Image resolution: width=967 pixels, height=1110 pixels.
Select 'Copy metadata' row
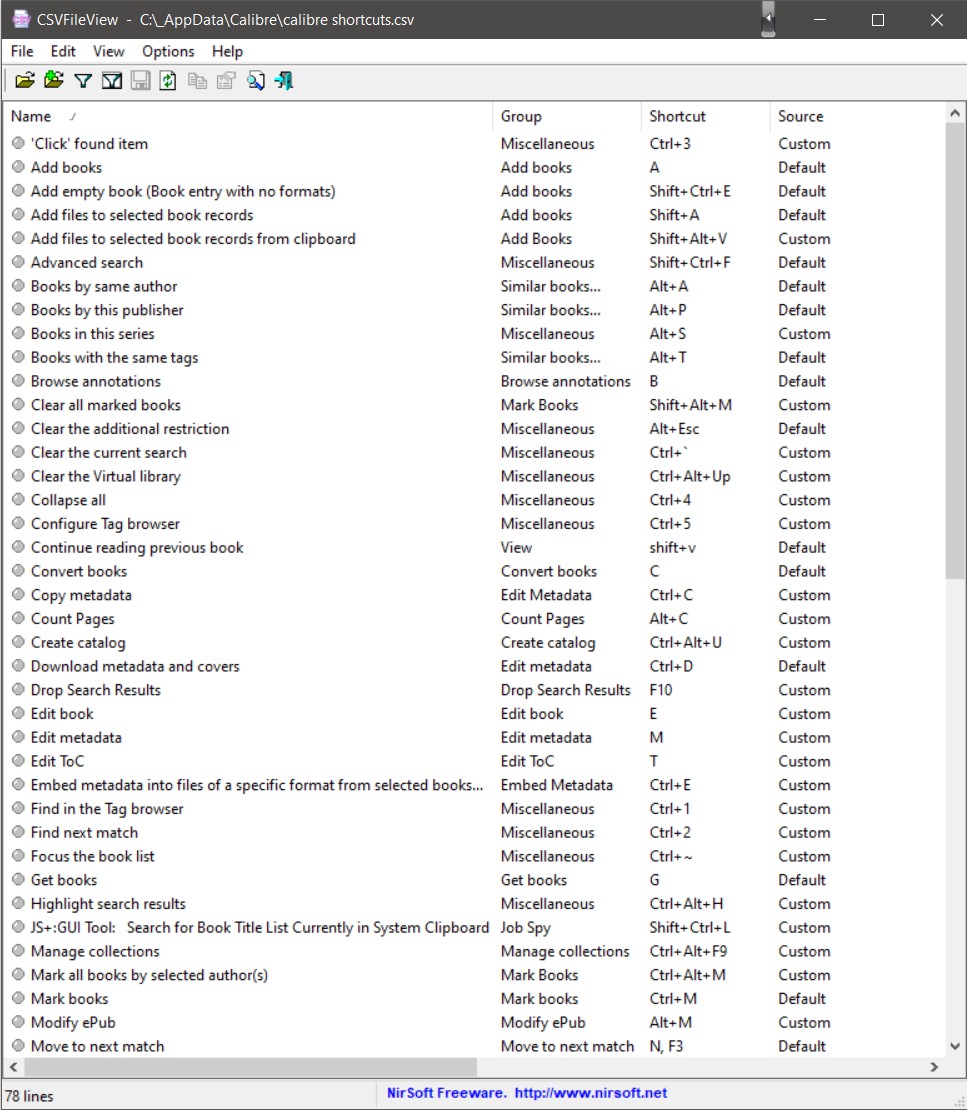point(474,595)
